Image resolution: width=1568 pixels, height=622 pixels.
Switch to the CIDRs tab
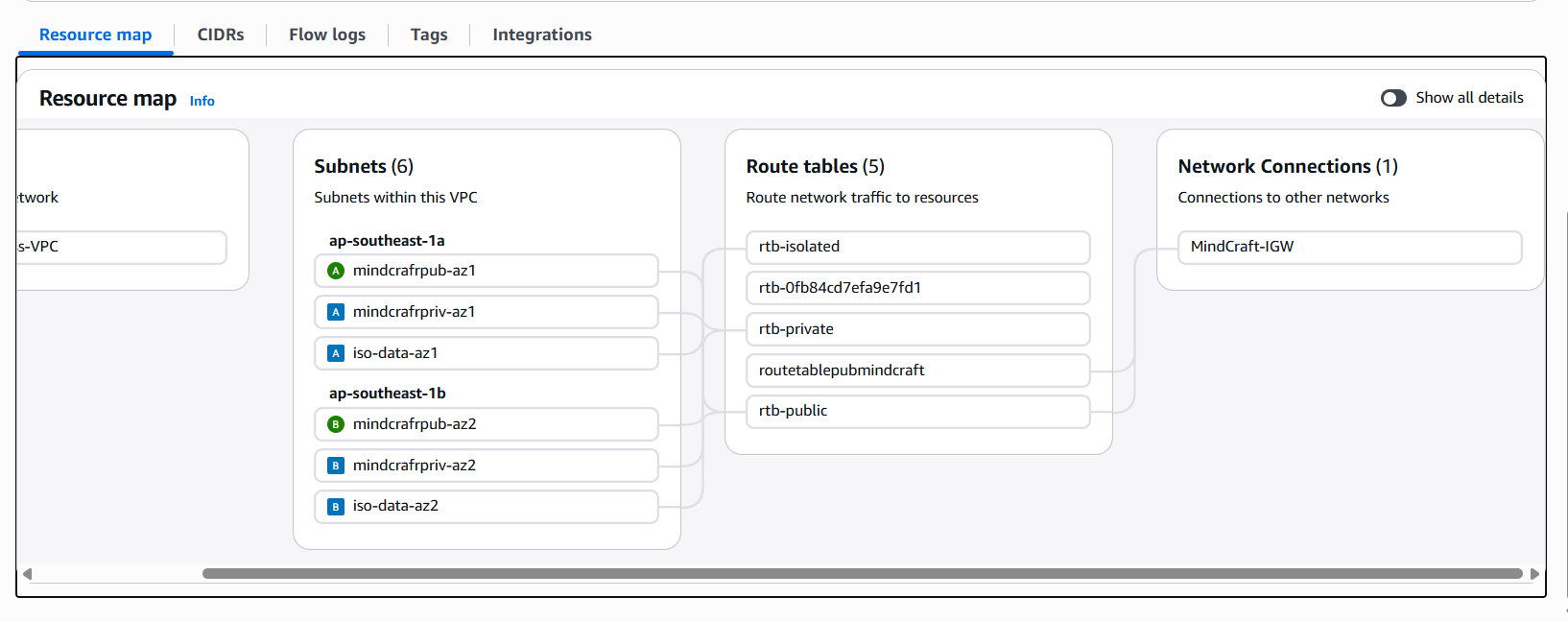221,35
